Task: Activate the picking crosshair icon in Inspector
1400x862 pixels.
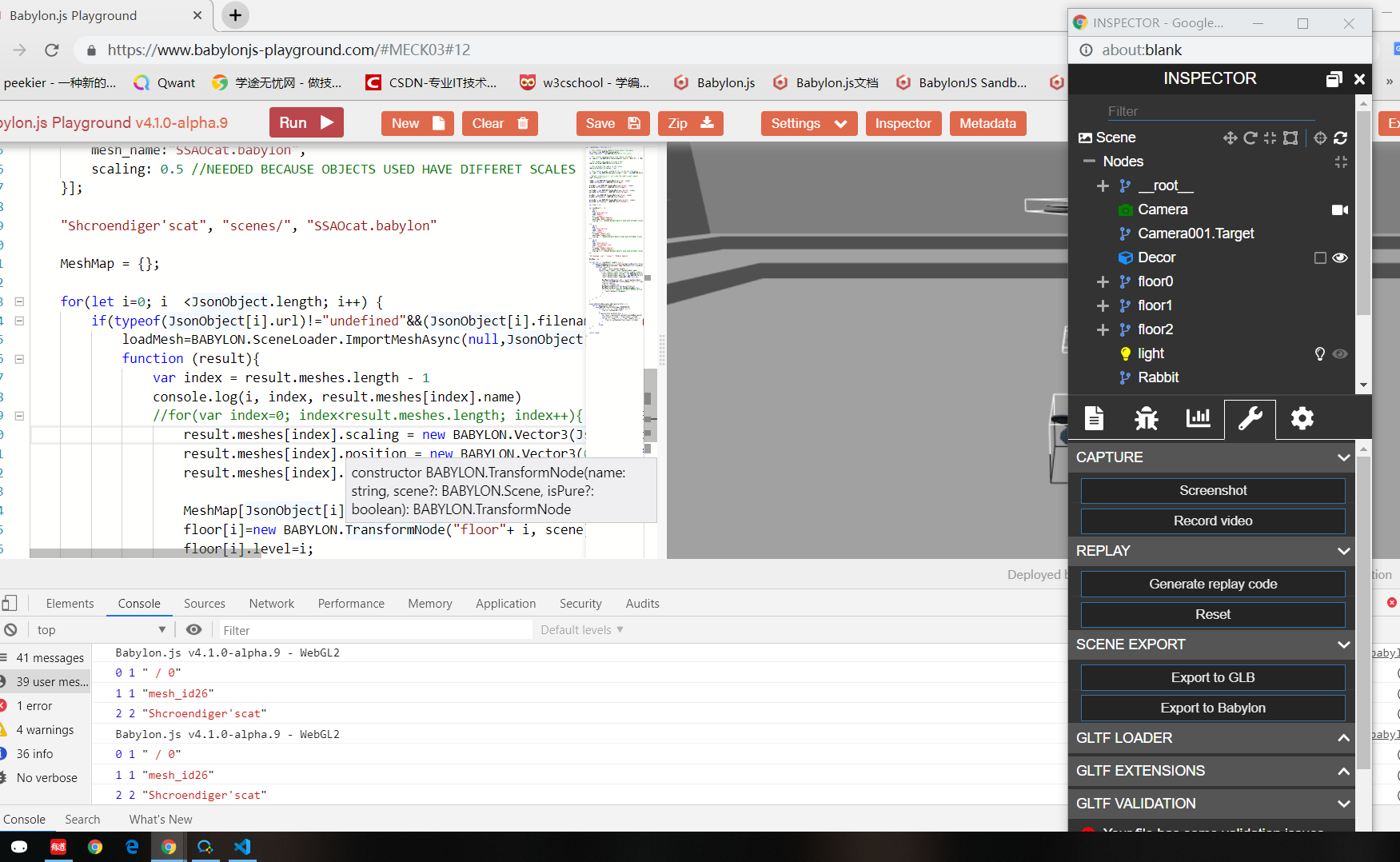Action: 1320,138
